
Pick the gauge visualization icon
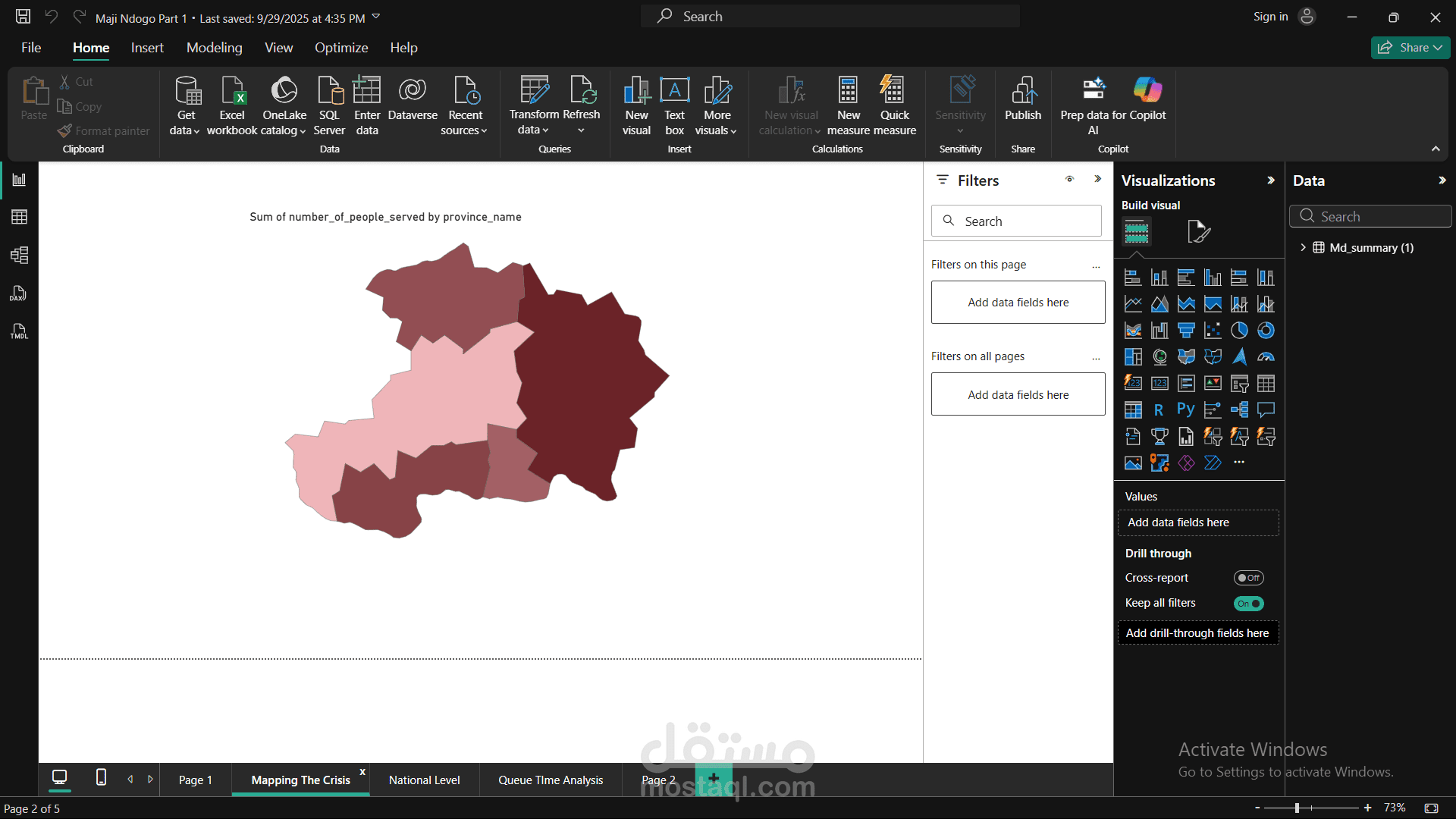[1266, 357]
